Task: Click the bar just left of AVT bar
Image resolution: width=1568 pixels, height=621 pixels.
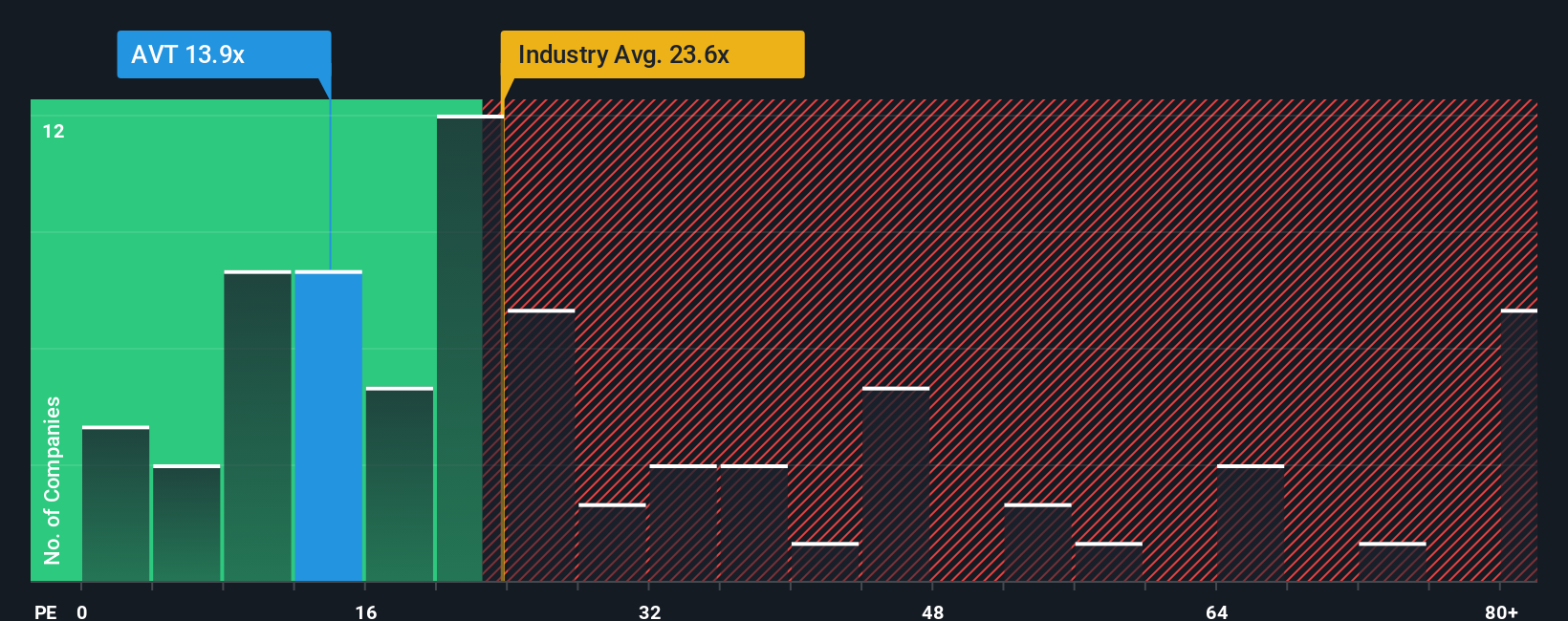Action: coord(258,426)
